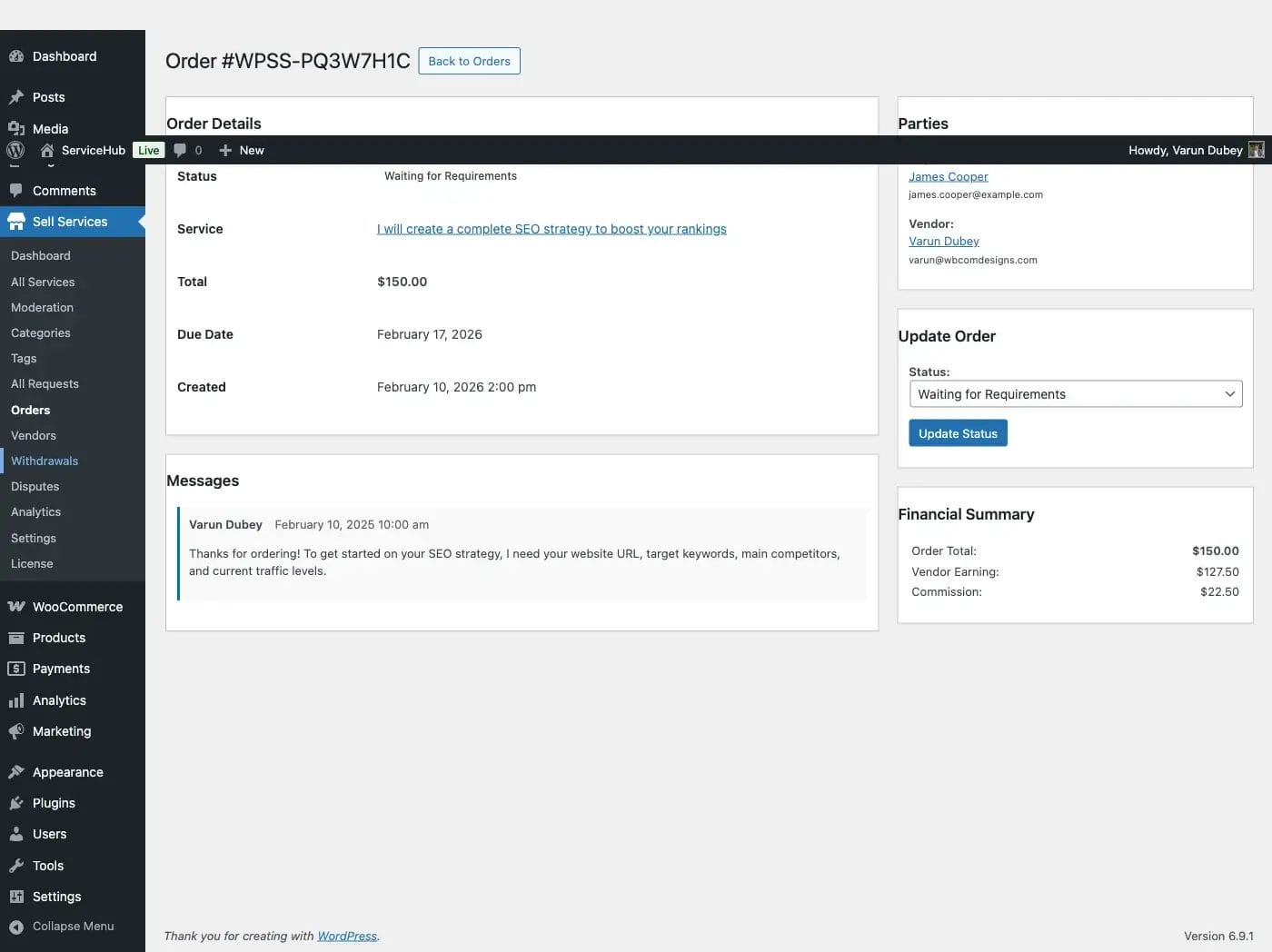Click the Back to Orders button
This screenshot has height=952, width=1272.
[x=469, y=61]
